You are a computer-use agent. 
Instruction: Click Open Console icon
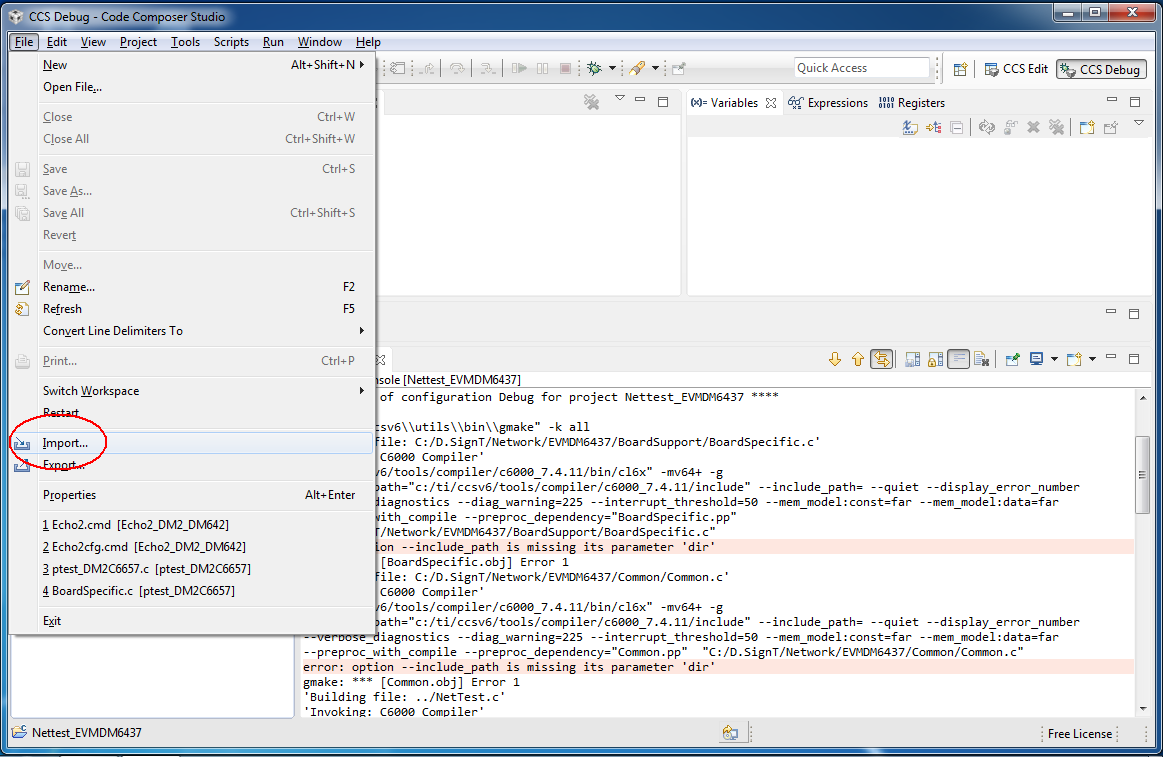coord(1074,360)
